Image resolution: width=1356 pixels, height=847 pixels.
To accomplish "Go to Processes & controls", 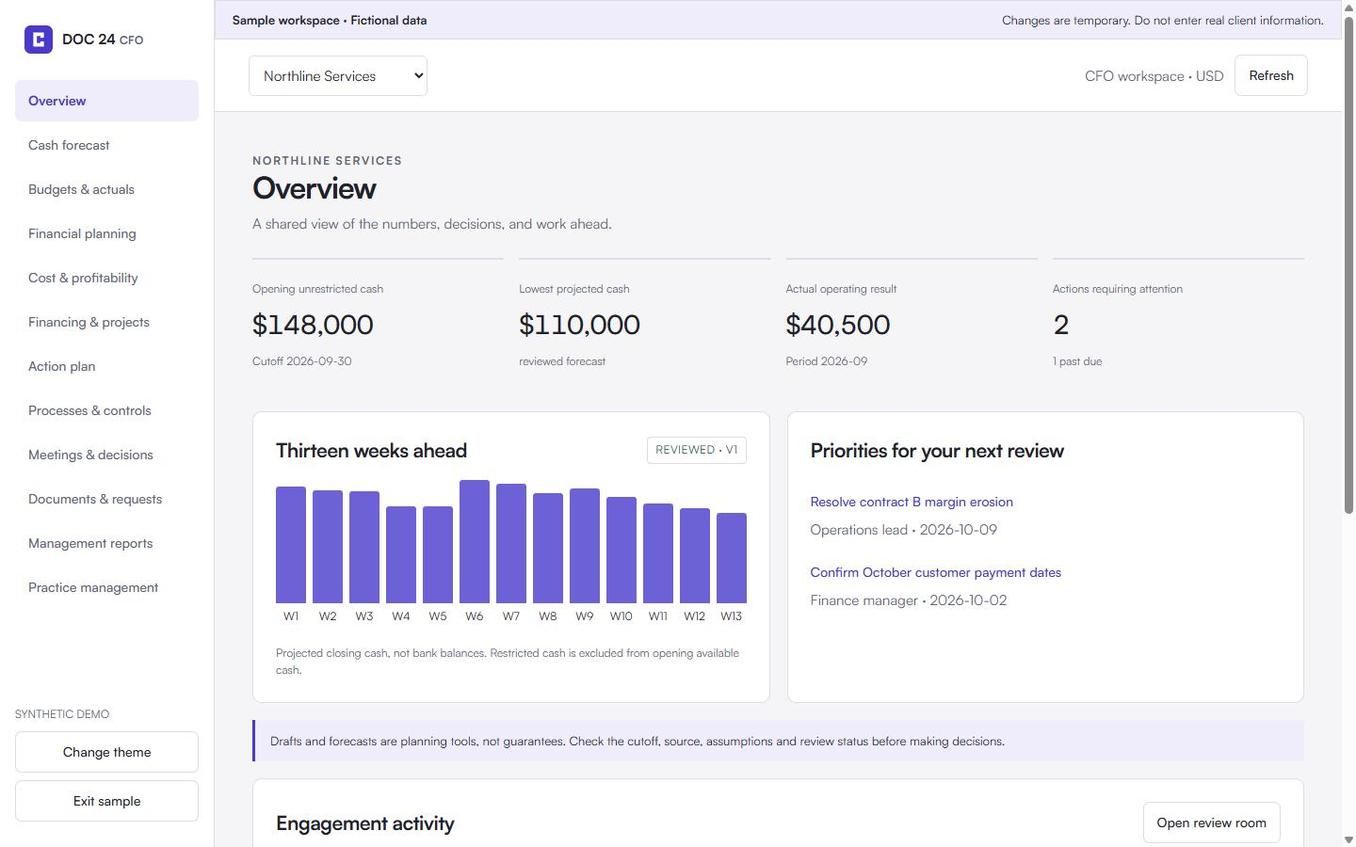I will pos(107,410).
